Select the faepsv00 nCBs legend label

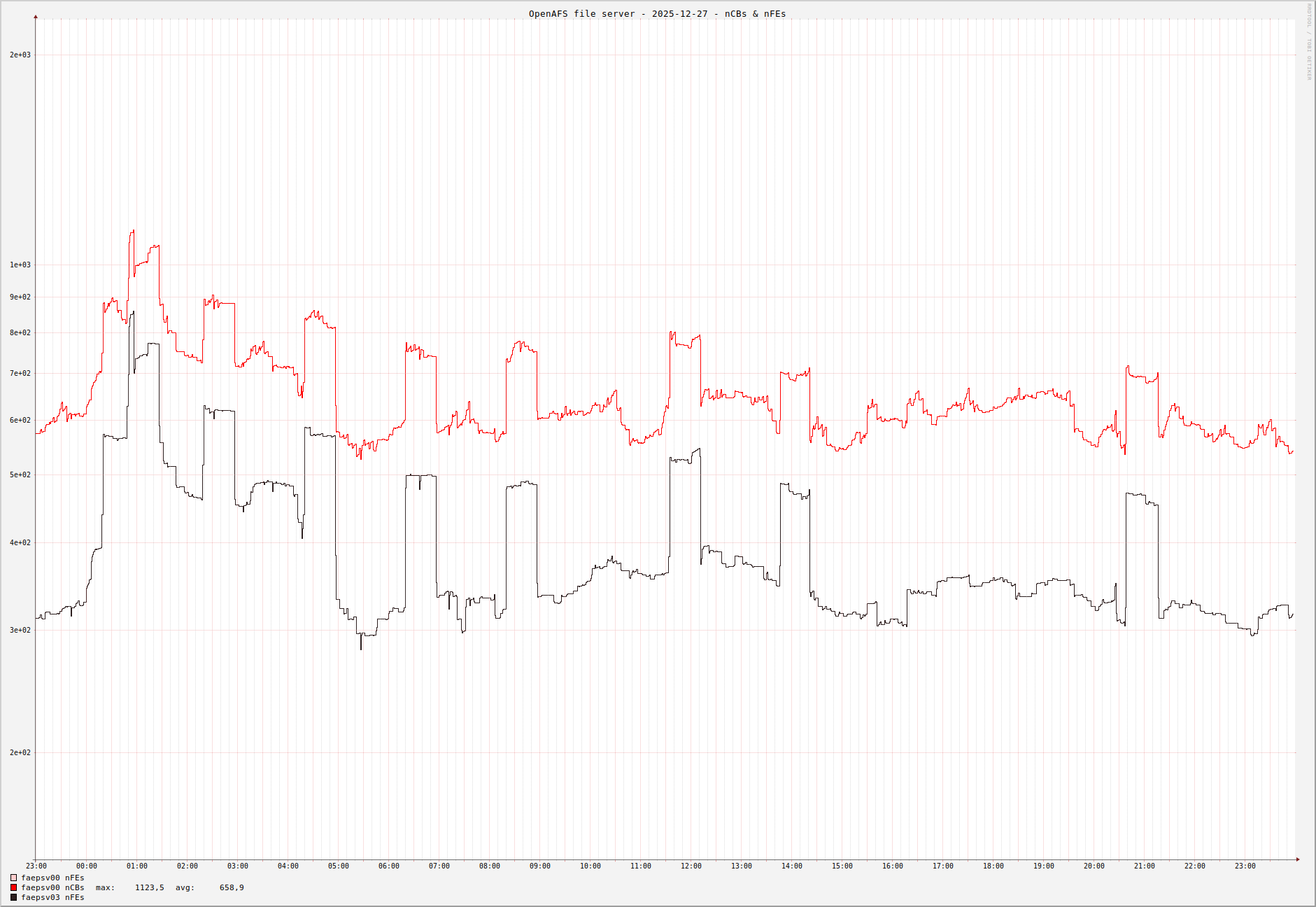pyautogui.click(x=52, y=887)
